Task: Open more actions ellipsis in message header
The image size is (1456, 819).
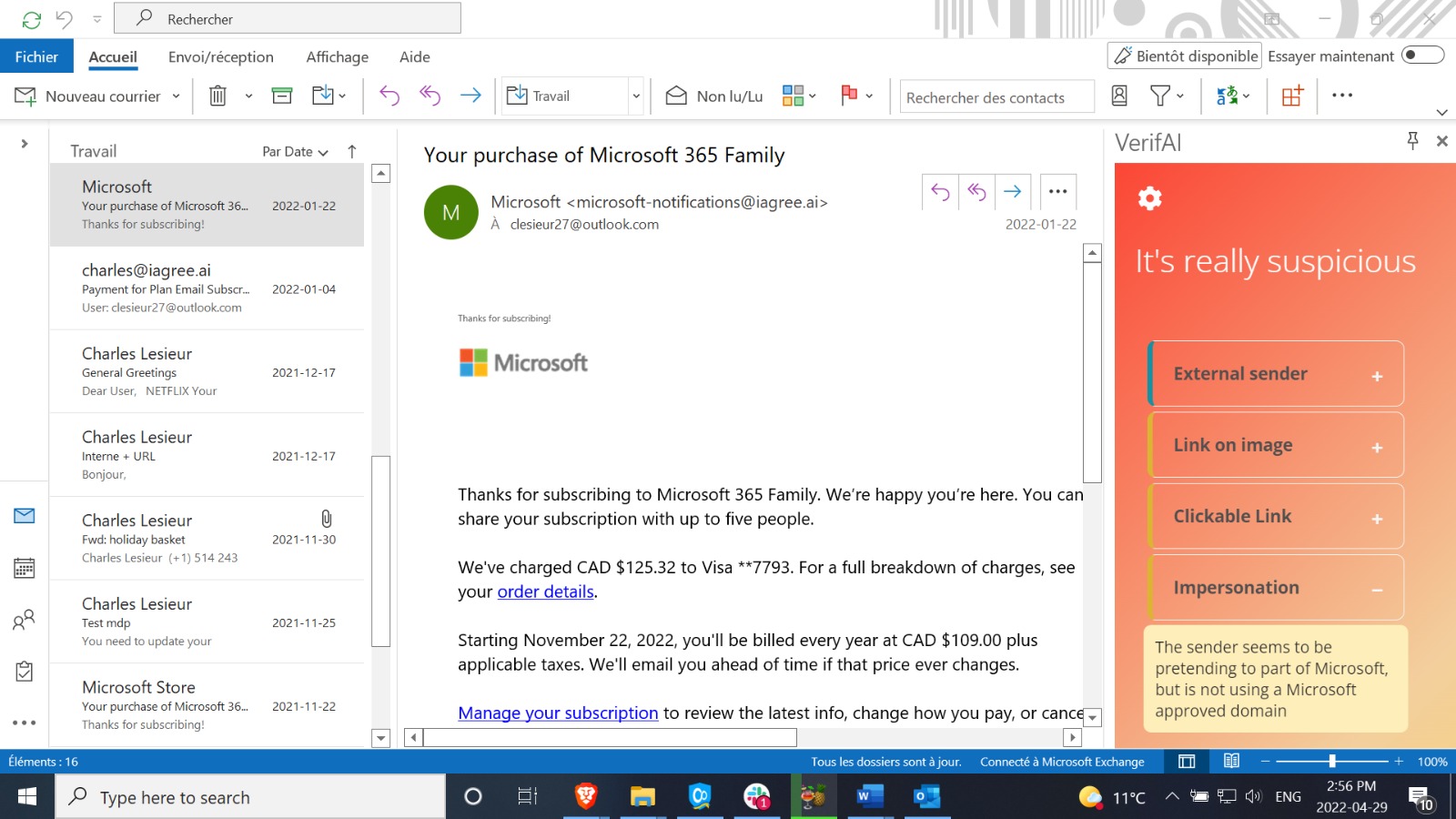Action: pyautogui.click(x=1057, y=192)
